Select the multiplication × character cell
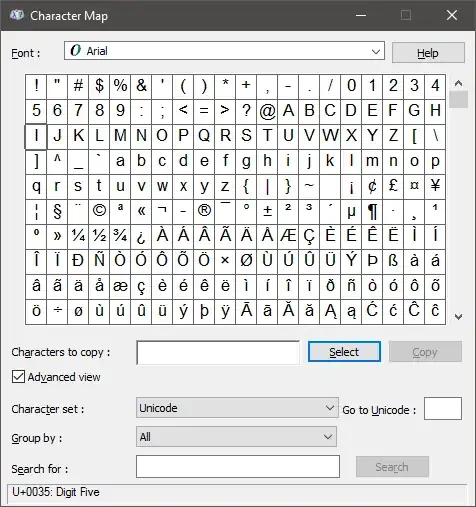This screenshot has height=507, width=476. [x=225, y=261]
